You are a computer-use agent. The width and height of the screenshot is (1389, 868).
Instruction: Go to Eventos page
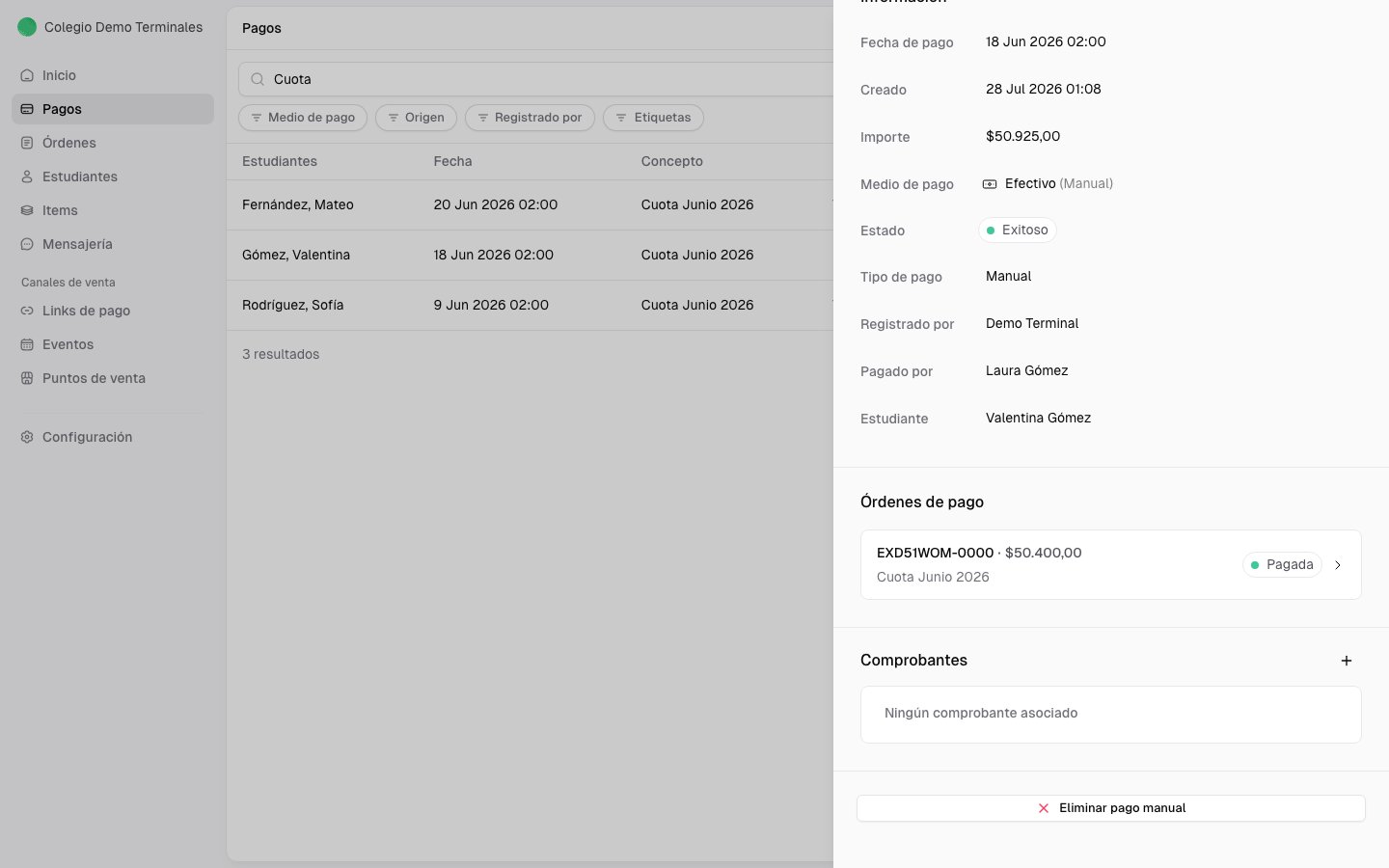[x=113, y=344]
